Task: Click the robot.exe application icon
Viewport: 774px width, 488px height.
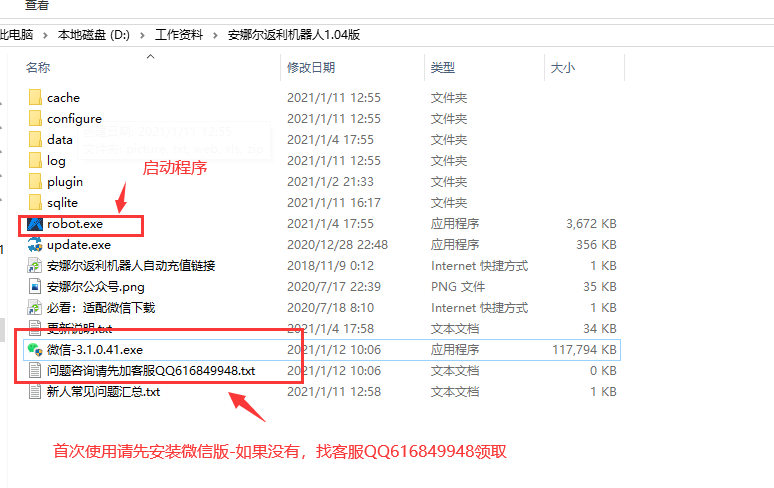Action: (x=35, y=224)
